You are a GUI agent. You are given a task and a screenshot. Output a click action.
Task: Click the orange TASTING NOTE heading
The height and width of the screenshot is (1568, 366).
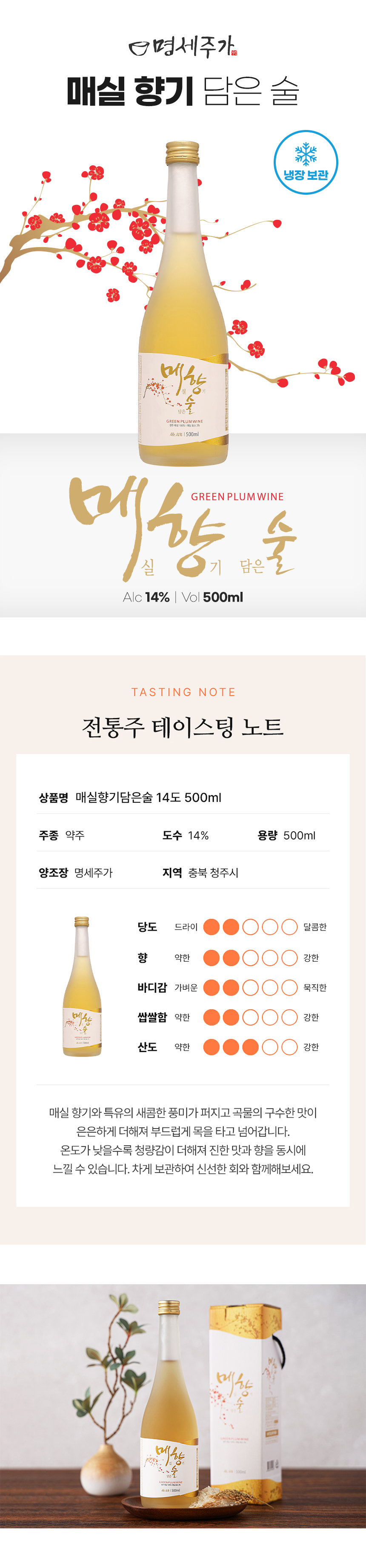(183, 692)
